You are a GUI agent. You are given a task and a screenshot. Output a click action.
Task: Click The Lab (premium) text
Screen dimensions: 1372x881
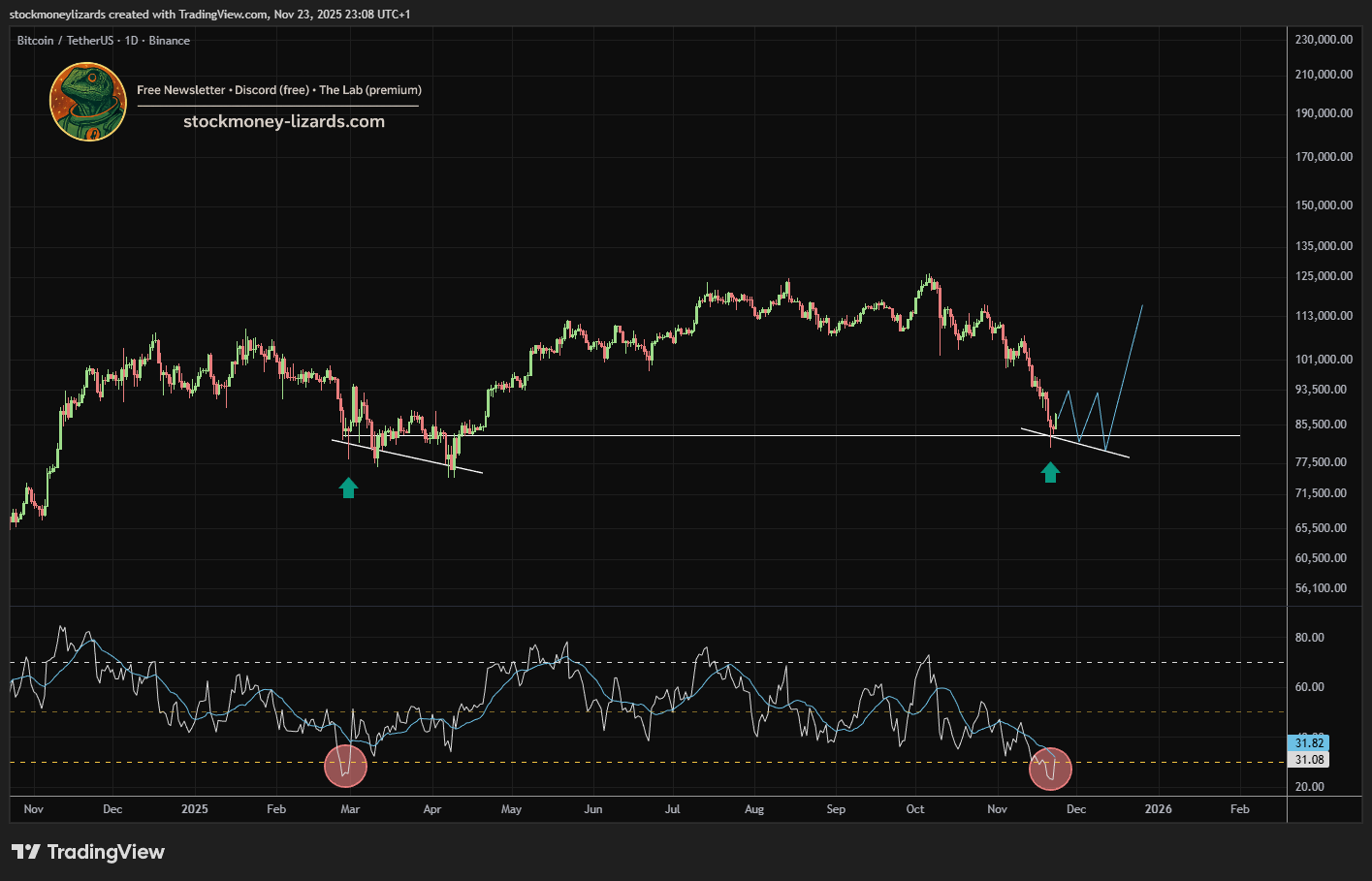click(370, 90)
